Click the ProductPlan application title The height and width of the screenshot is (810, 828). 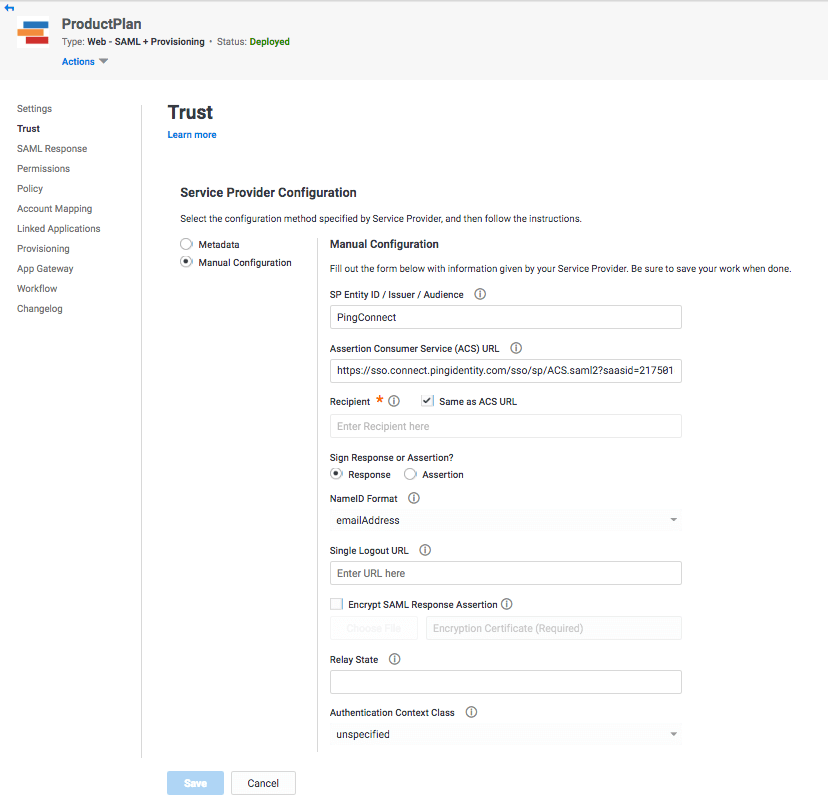tap(101, 24)
